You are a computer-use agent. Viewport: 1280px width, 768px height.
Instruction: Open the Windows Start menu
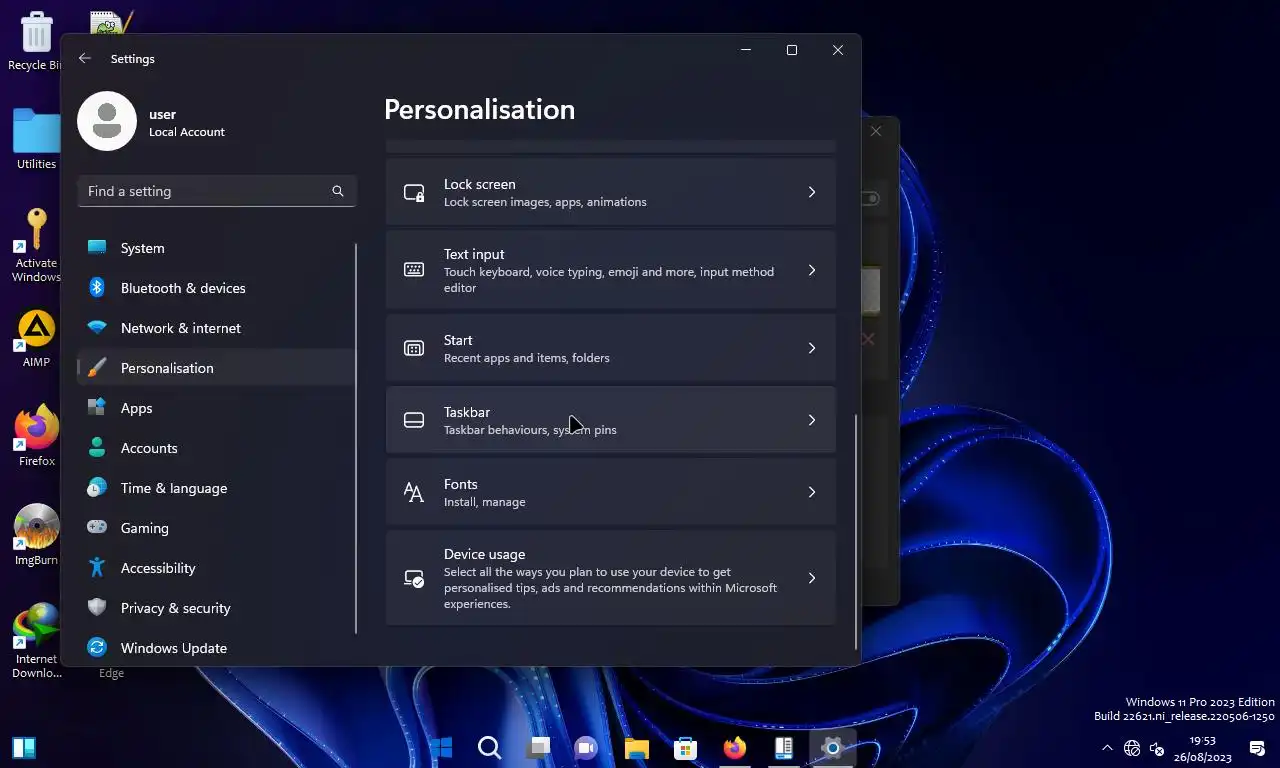(x=440, y=748)
